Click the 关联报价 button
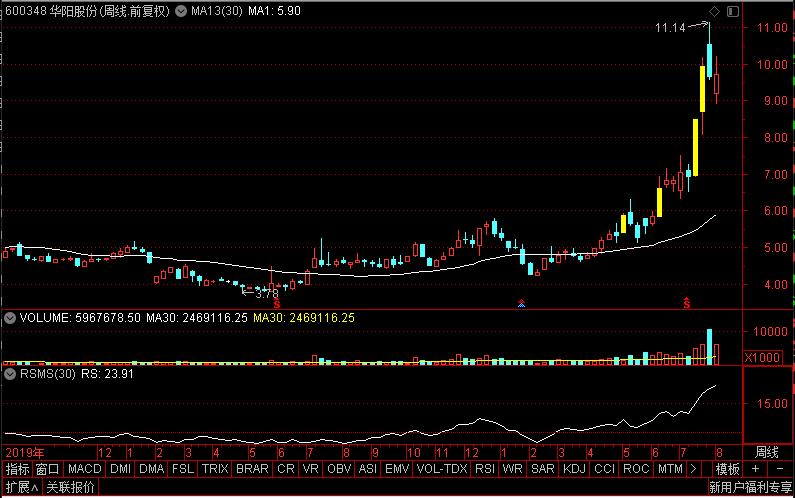The image size is (795, 498). tap(70, 488)
